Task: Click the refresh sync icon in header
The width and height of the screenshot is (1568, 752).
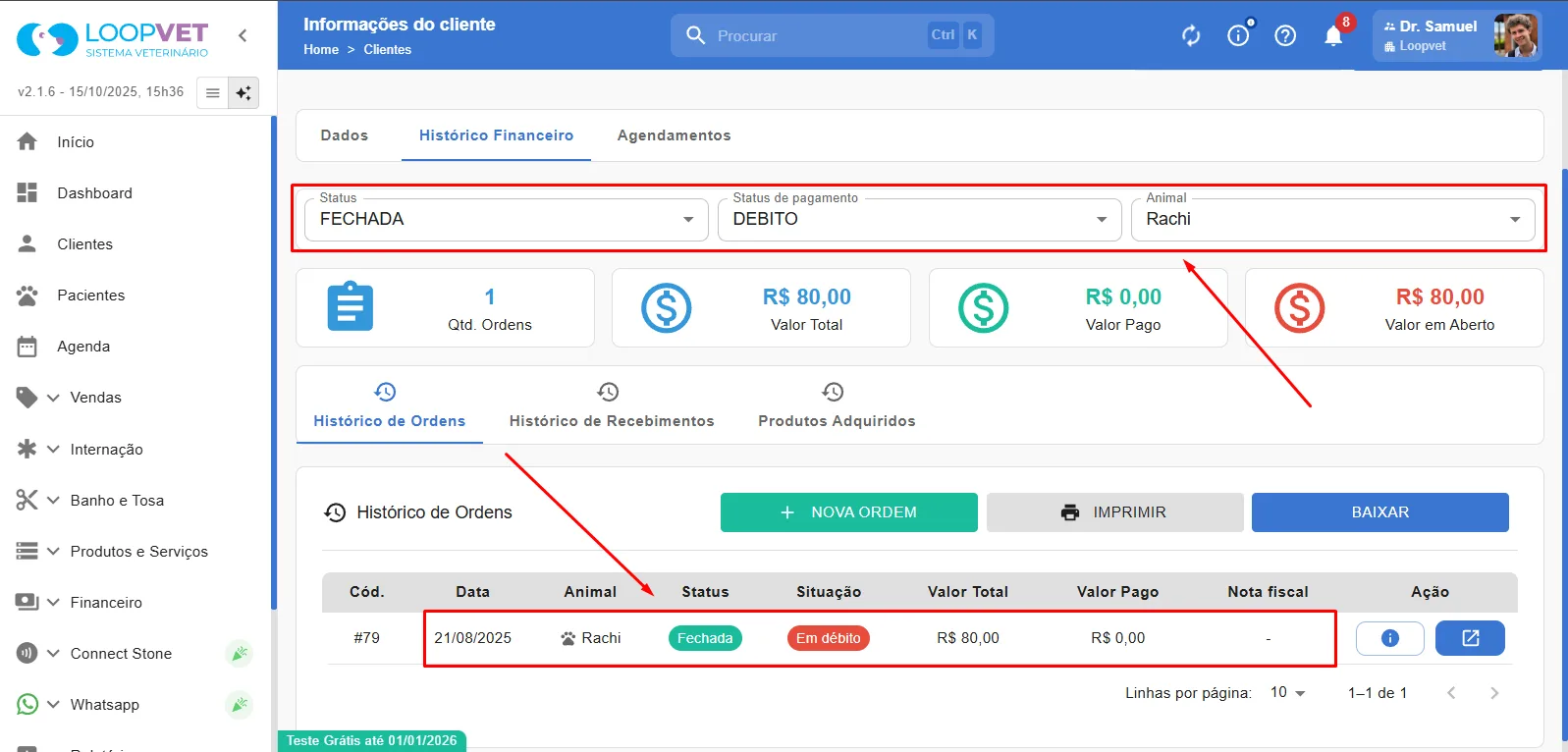Action: click(1191, 36)
